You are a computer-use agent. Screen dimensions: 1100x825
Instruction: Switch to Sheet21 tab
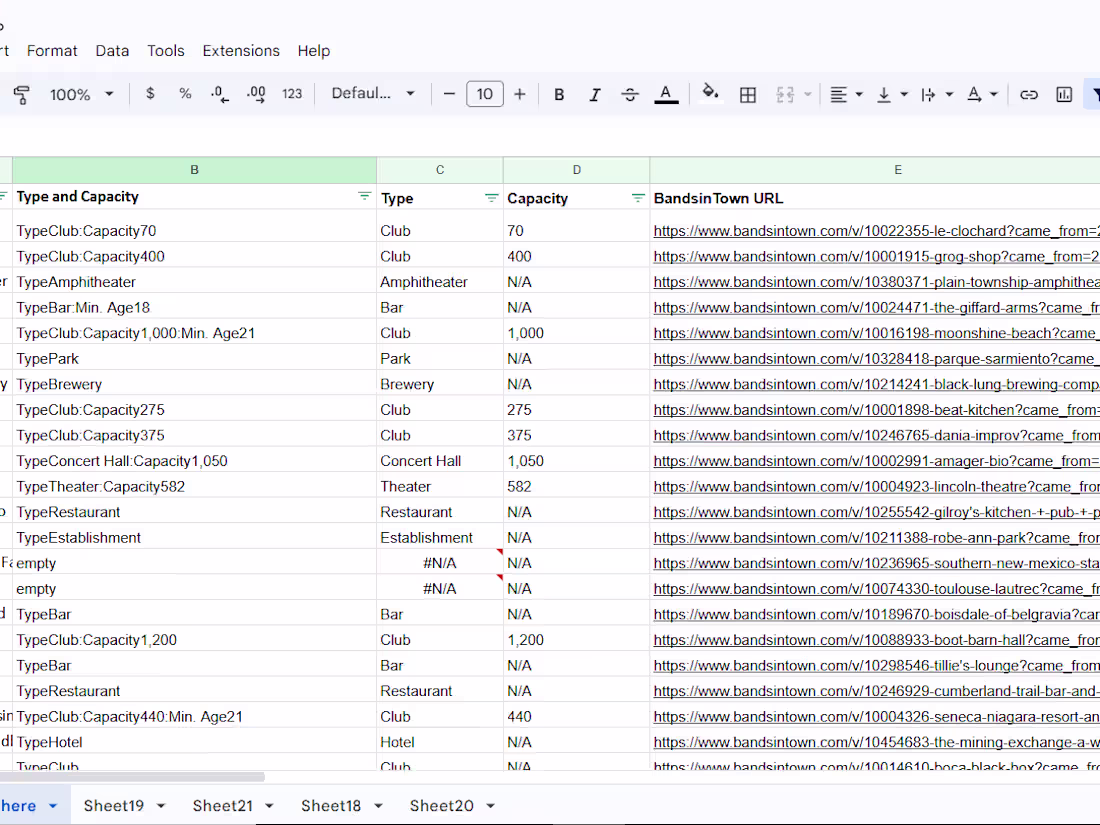click(222, 805)
